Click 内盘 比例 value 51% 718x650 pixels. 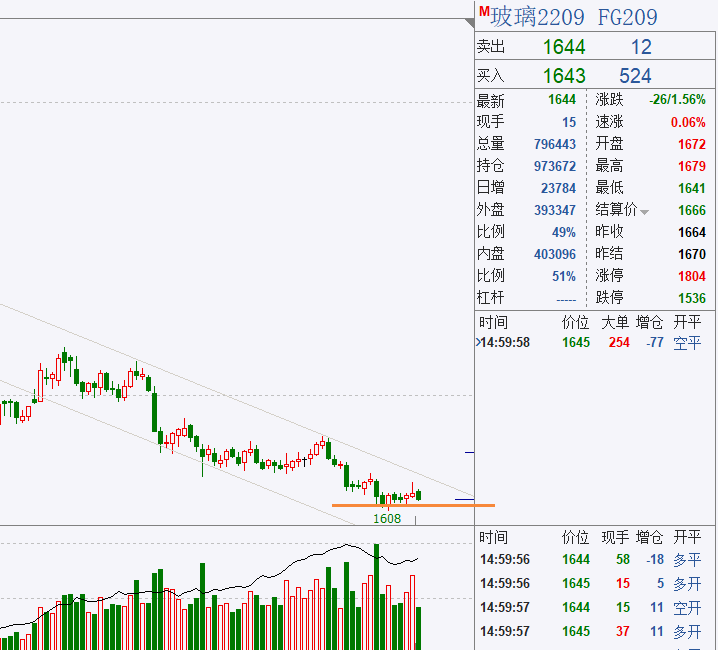tap(564, 276)
